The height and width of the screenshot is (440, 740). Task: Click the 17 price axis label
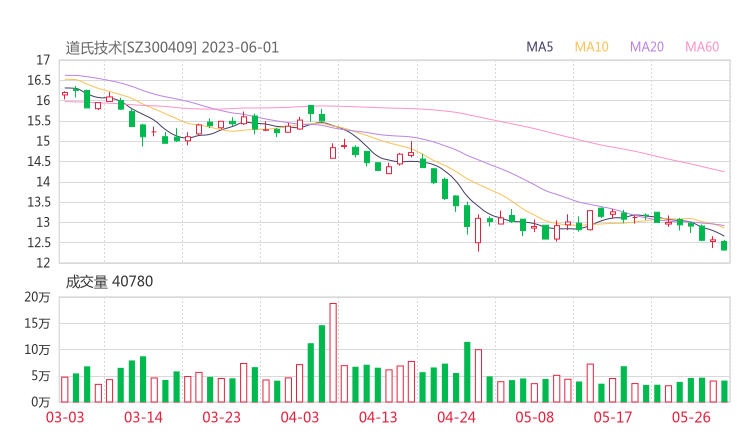[42, 60]
